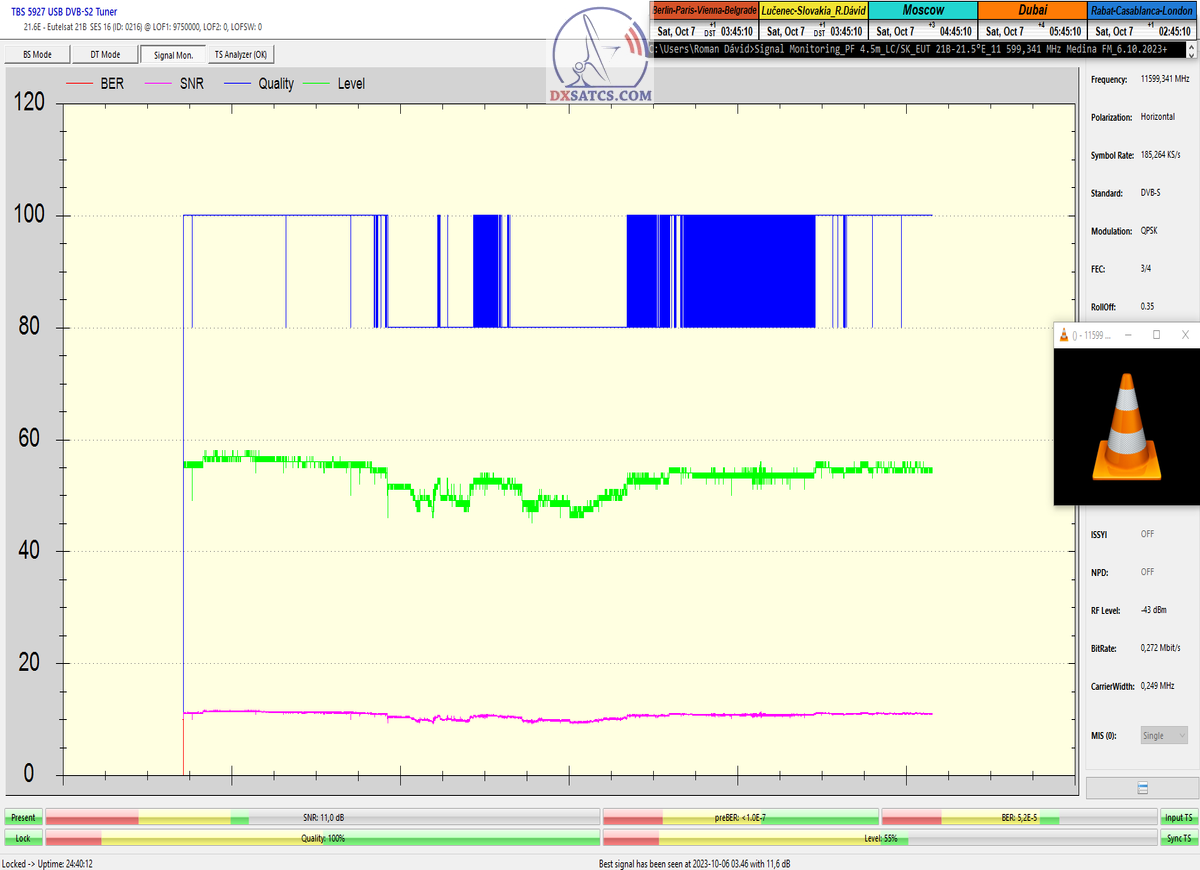Open the MIS Single dropdown

[x=1164, y=735]
